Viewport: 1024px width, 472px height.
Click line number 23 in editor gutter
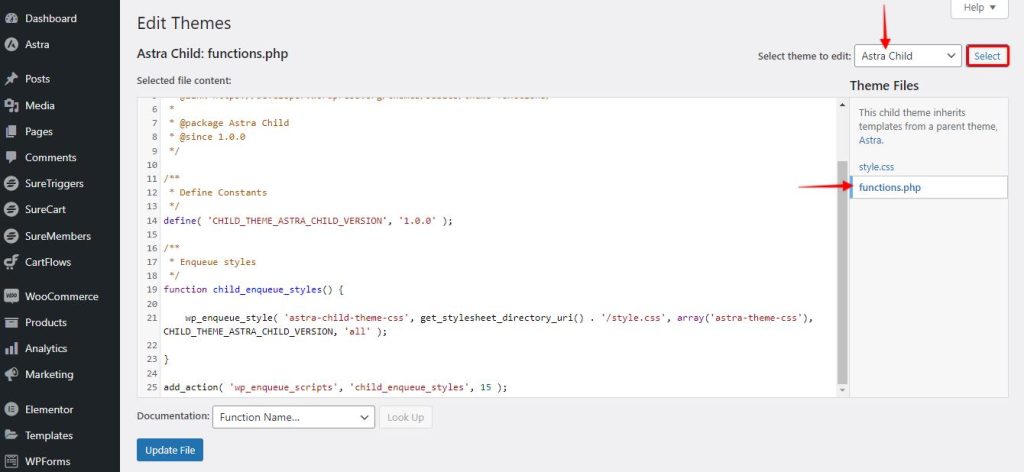point(152,359)
